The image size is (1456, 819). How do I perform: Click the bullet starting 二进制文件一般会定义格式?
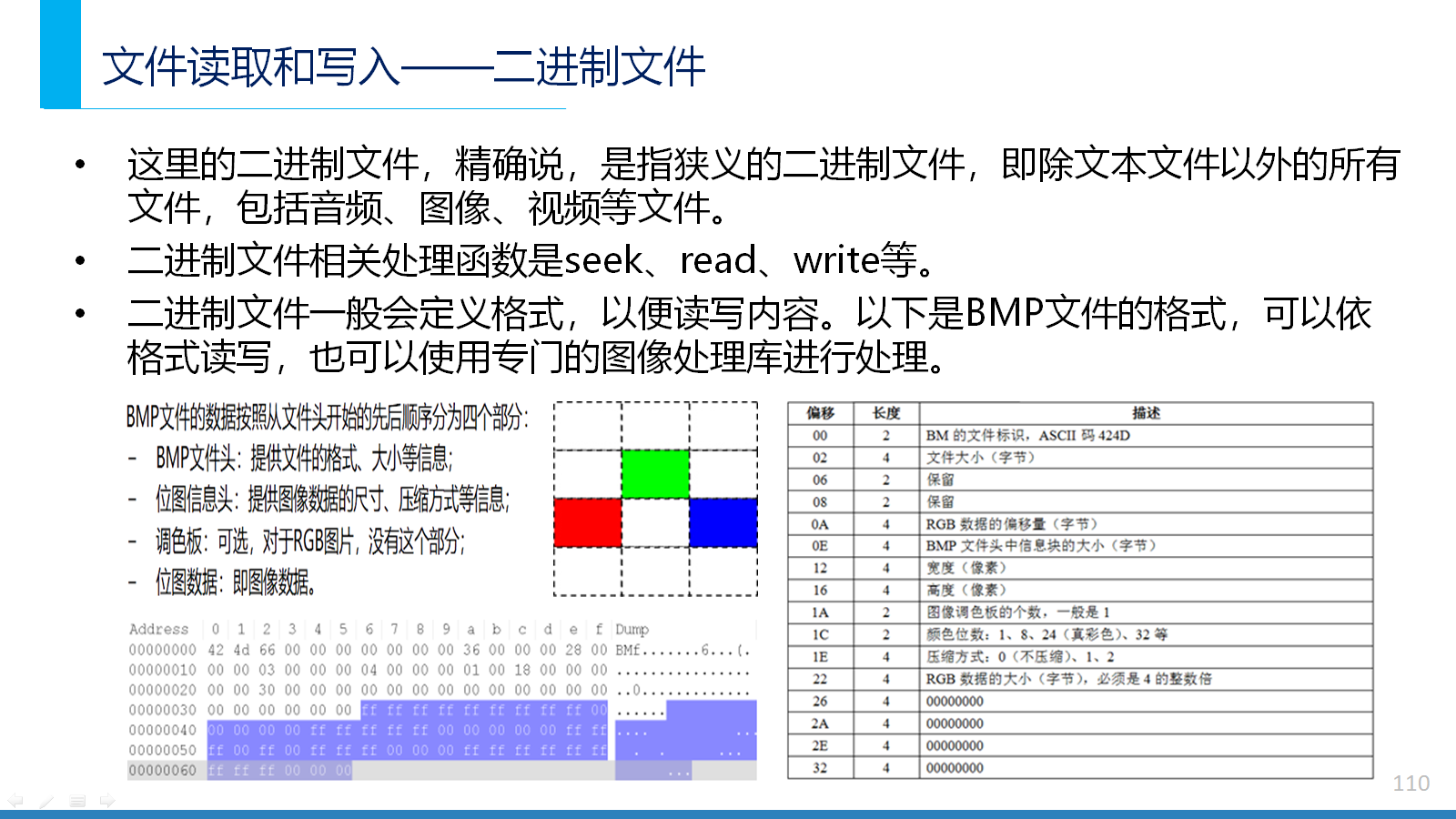coord(749,335)
